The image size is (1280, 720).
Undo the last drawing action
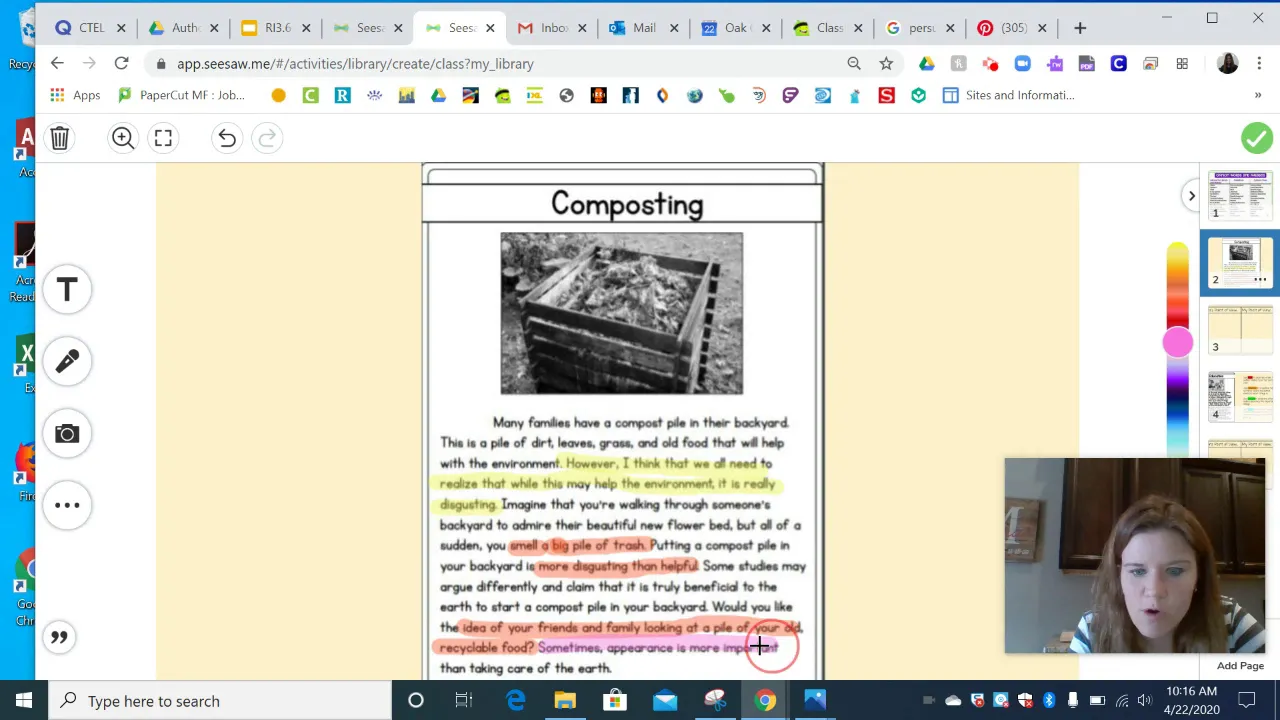coord(227,138)
